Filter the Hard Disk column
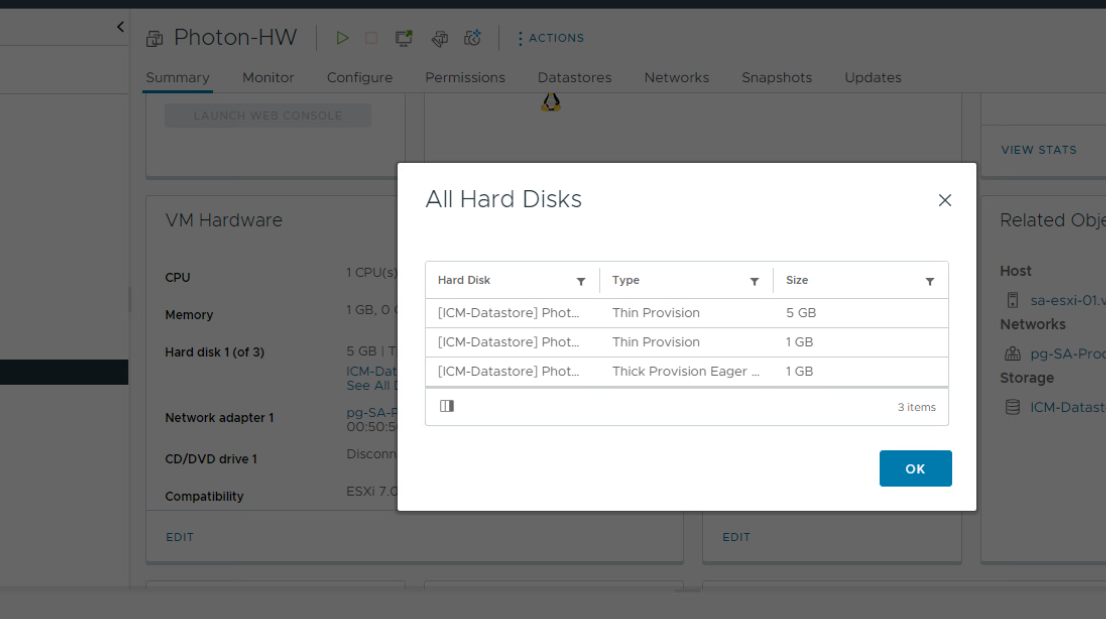 pos(581,281)
